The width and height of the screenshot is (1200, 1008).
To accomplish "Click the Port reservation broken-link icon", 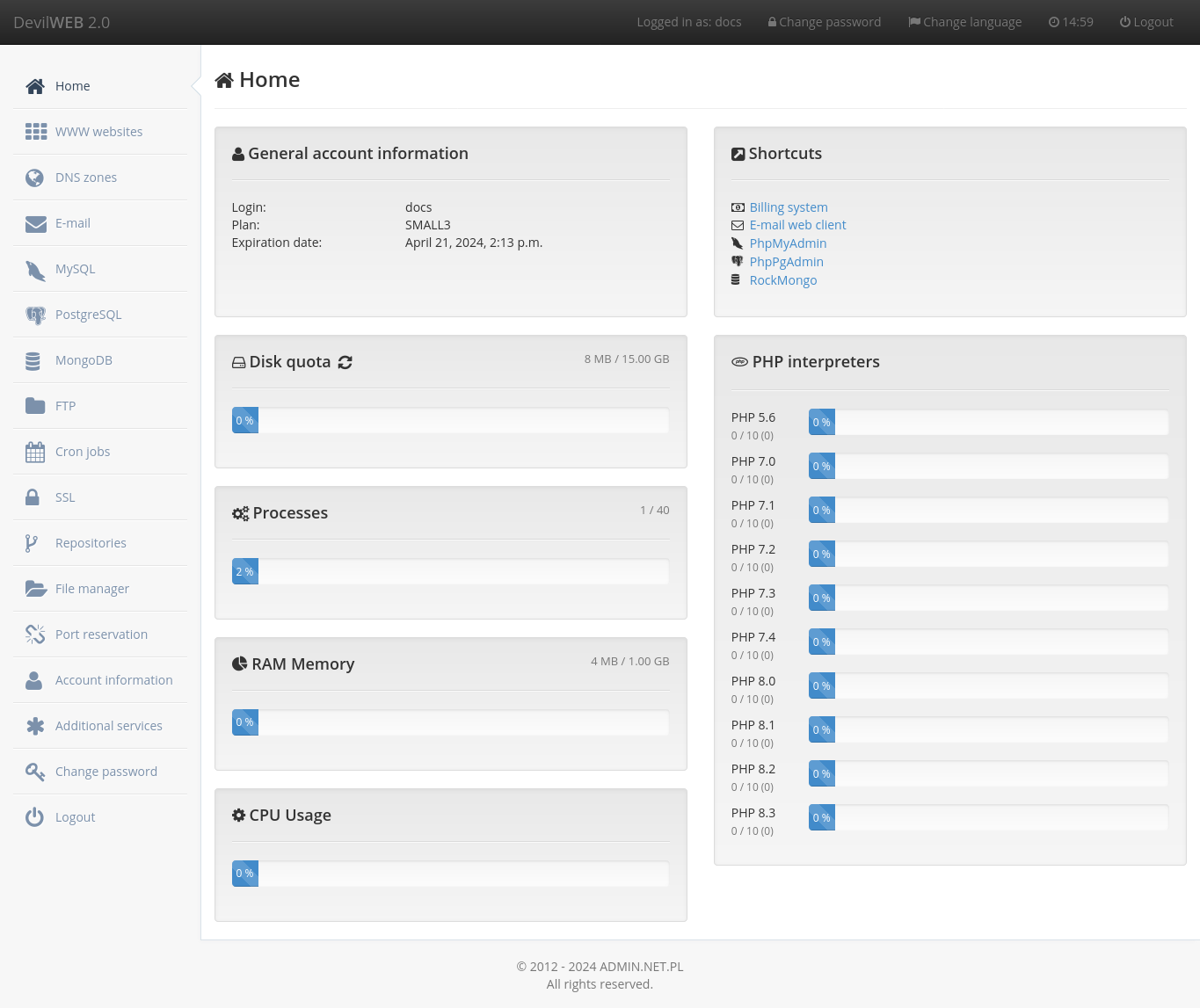I will coord(35,635).
